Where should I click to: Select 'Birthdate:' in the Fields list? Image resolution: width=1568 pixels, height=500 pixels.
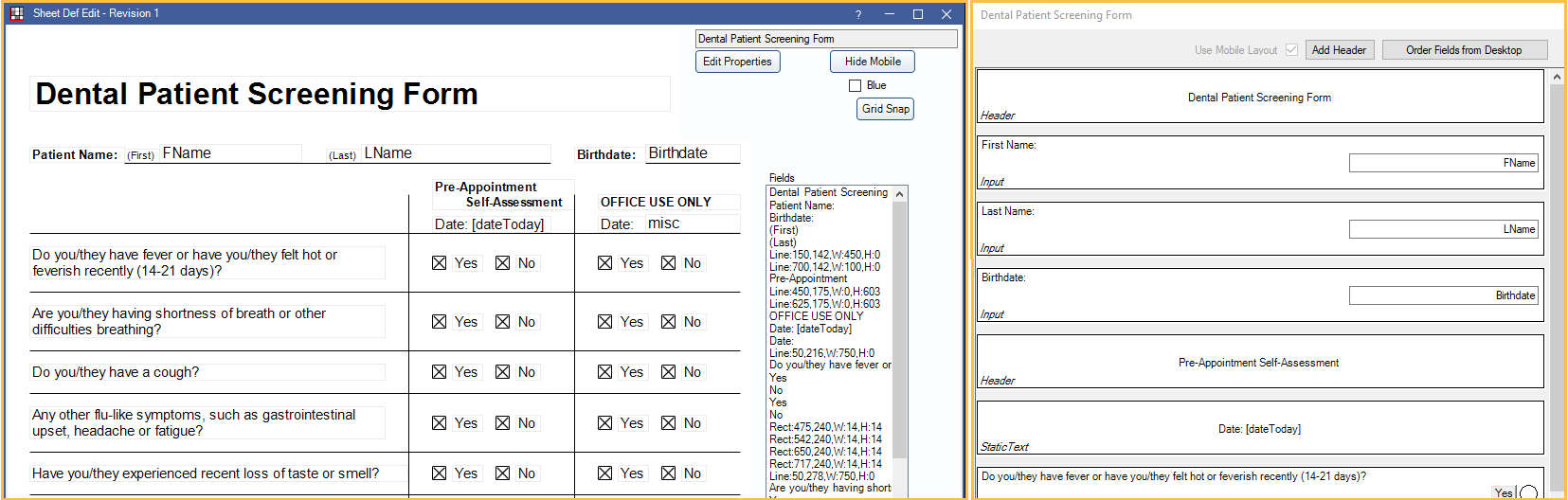tap(791, 218)
